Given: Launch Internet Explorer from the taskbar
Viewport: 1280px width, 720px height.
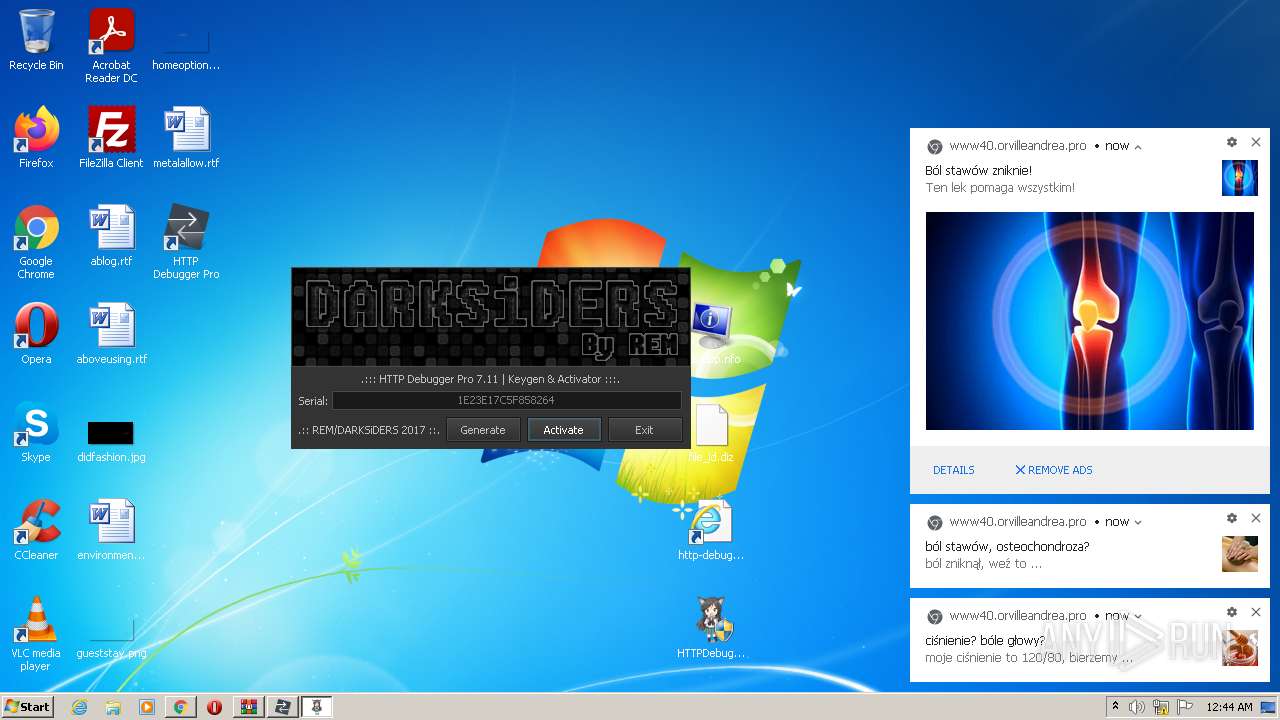Looking at the screenshot, I should pos(79,707).
